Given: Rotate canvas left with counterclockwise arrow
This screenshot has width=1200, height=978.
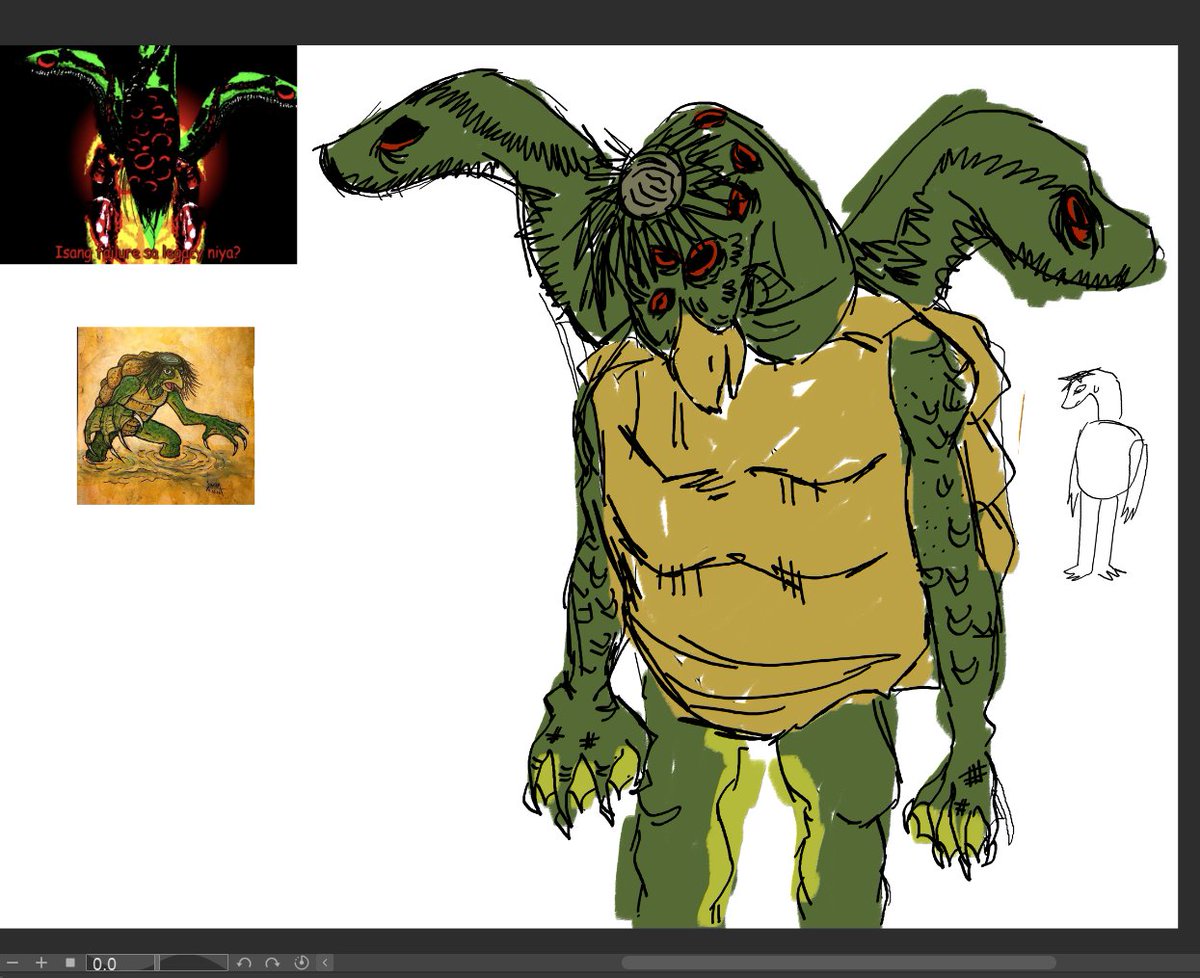Looking at the screenshot, I should (x=244, y=963).
